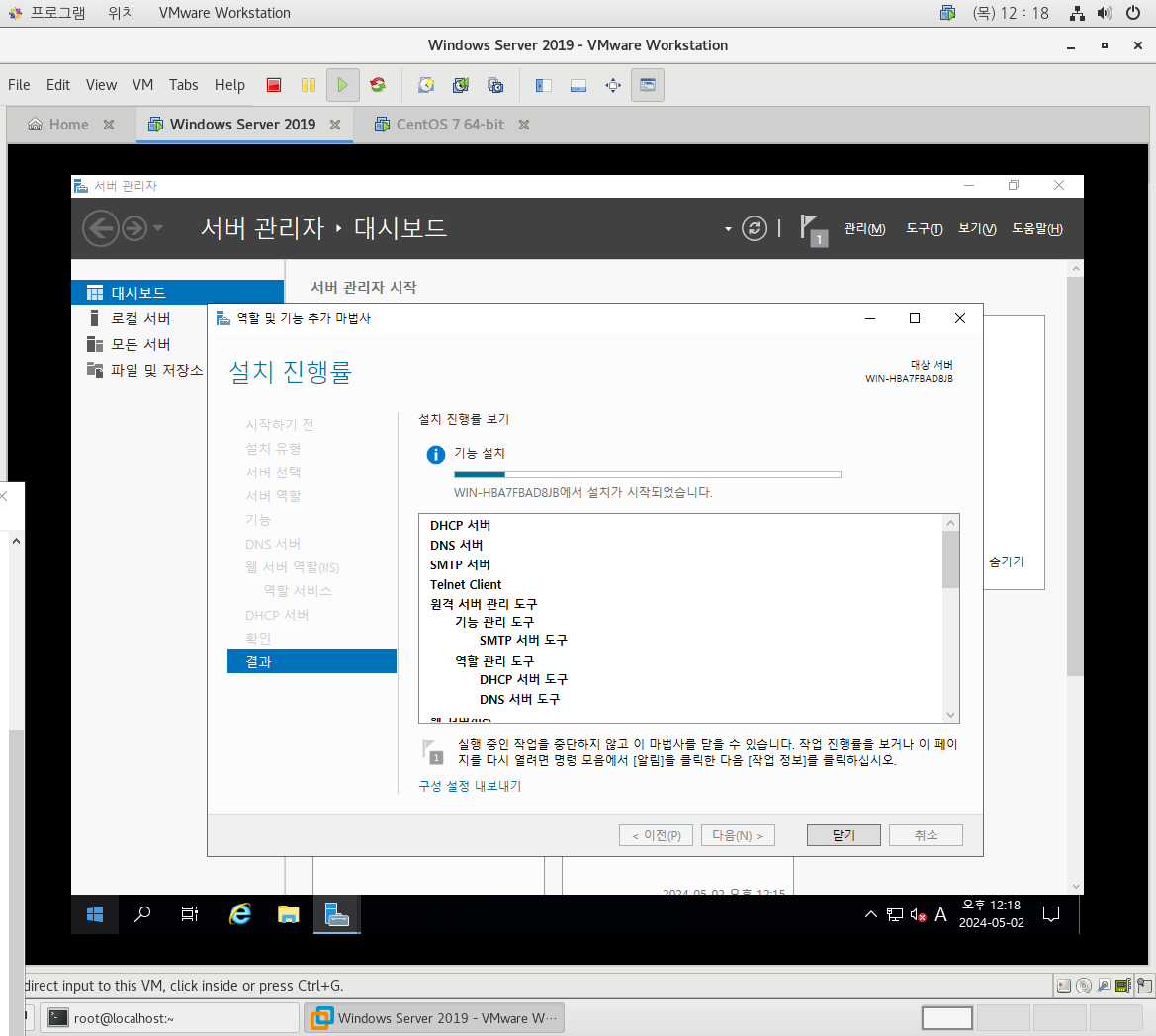Image resolution: width=1156 pixels, height=1036 pixels.
Task: Expand the navigation history dropdown arrow
Action: pos(158,228)
